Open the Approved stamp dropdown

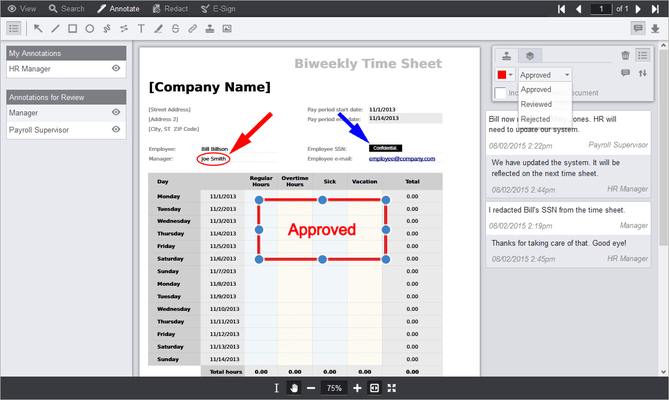[x=545, y=75]
